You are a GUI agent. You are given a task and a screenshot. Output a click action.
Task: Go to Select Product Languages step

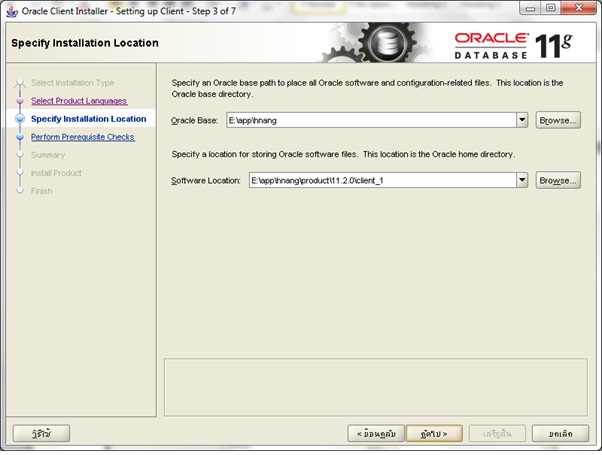pos(79,101)
